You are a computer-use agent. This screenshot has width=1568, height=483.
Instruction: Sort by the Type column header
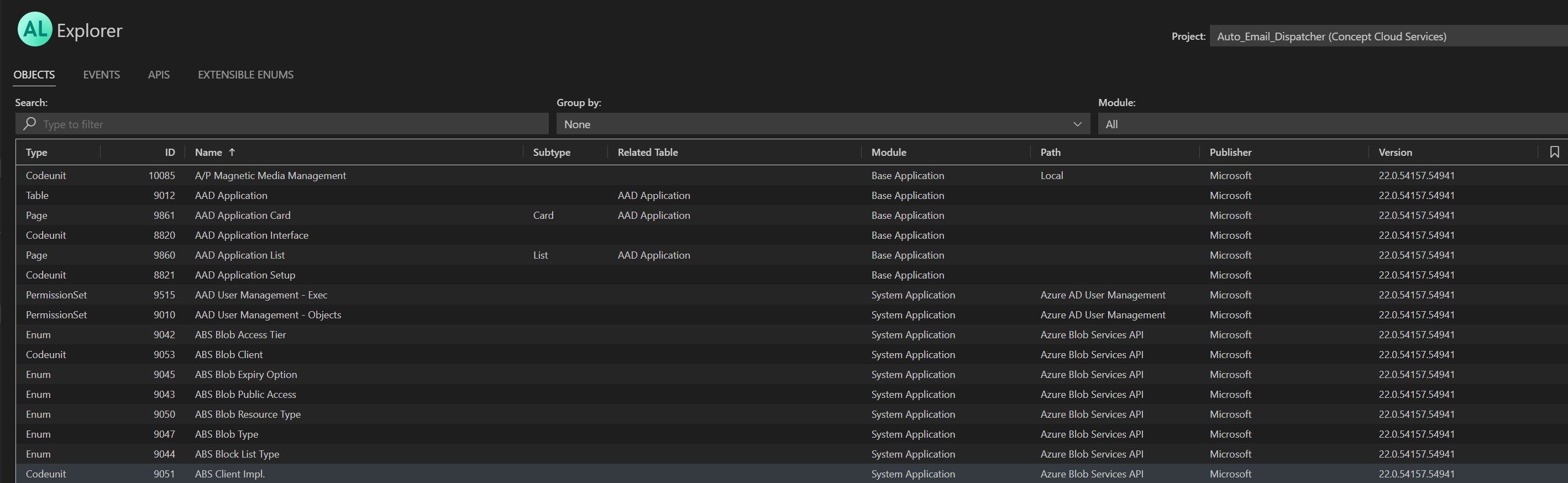36,153
